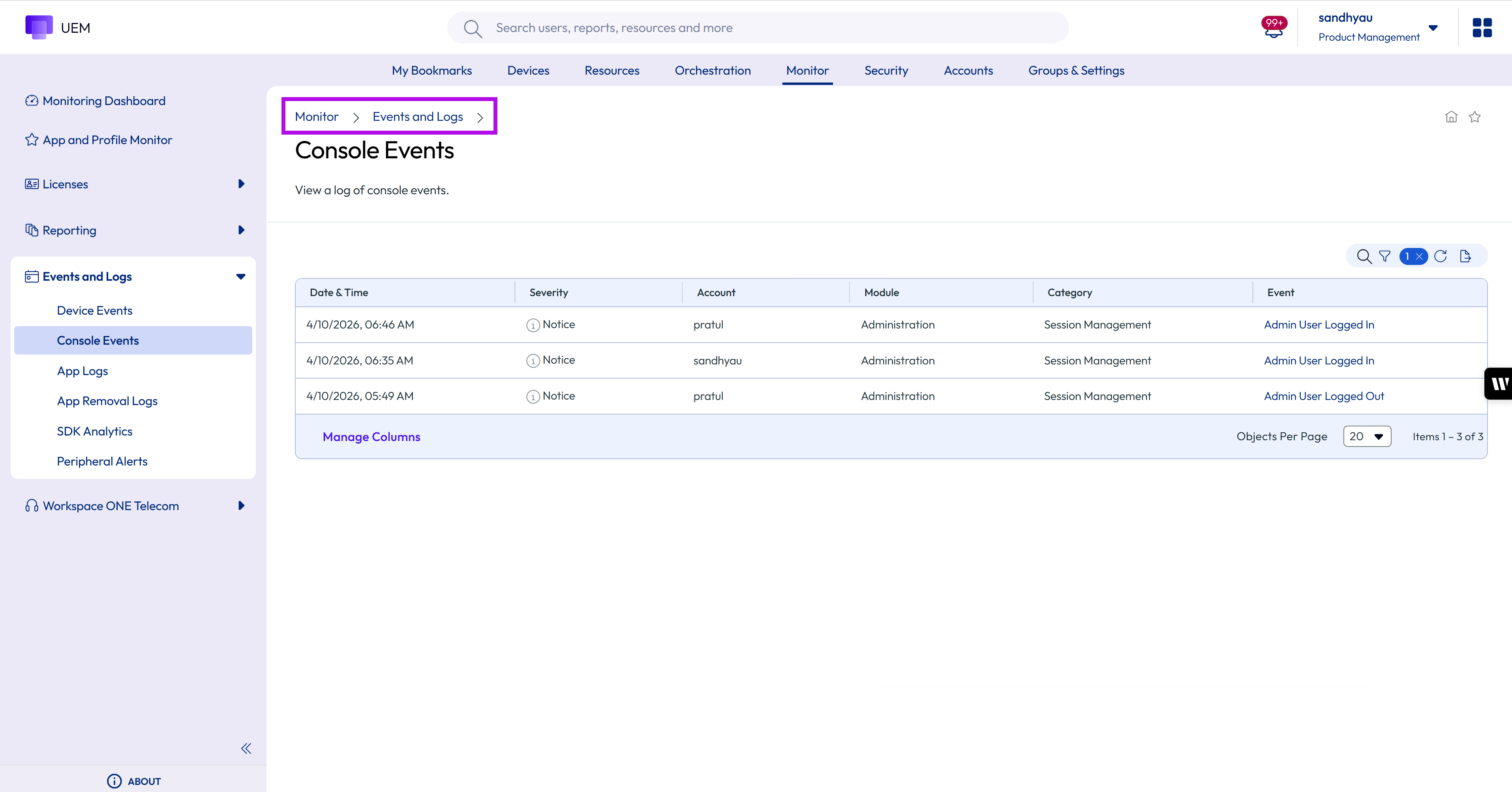Export the events list with the file icon
This screenshot has height=792, width=1512.
(x=1466, y=257)
